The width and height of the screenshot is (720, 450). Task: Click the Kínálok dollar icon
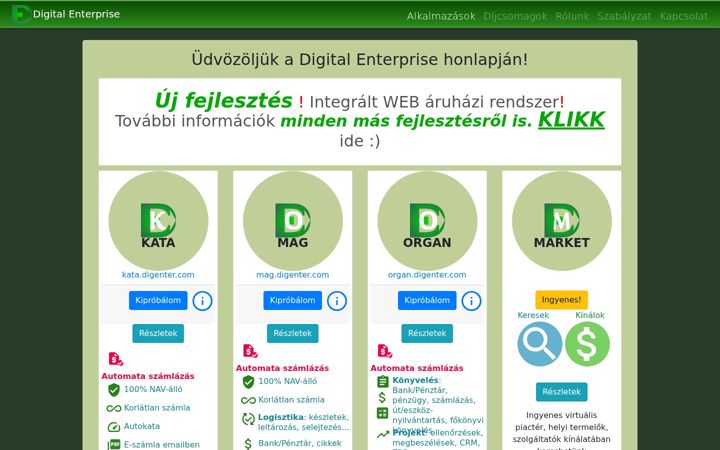pos(587,344)
